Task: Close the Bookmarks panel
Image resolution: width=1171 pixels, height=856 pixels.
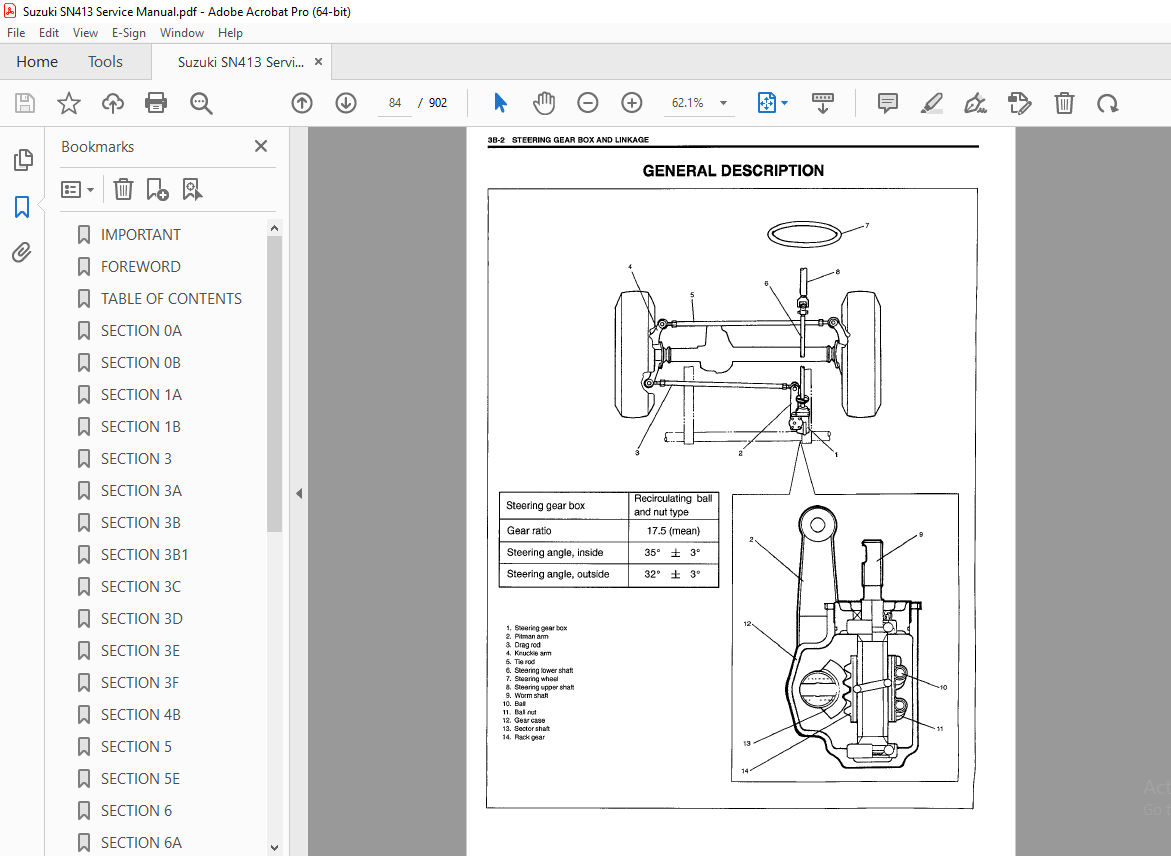Action: pos(261,146)
